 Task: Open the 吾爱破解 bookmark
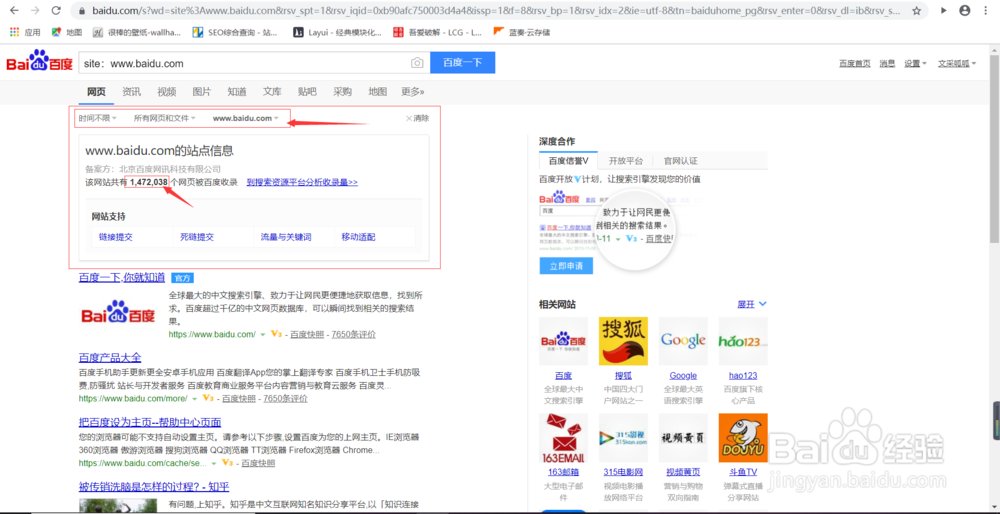438,32
